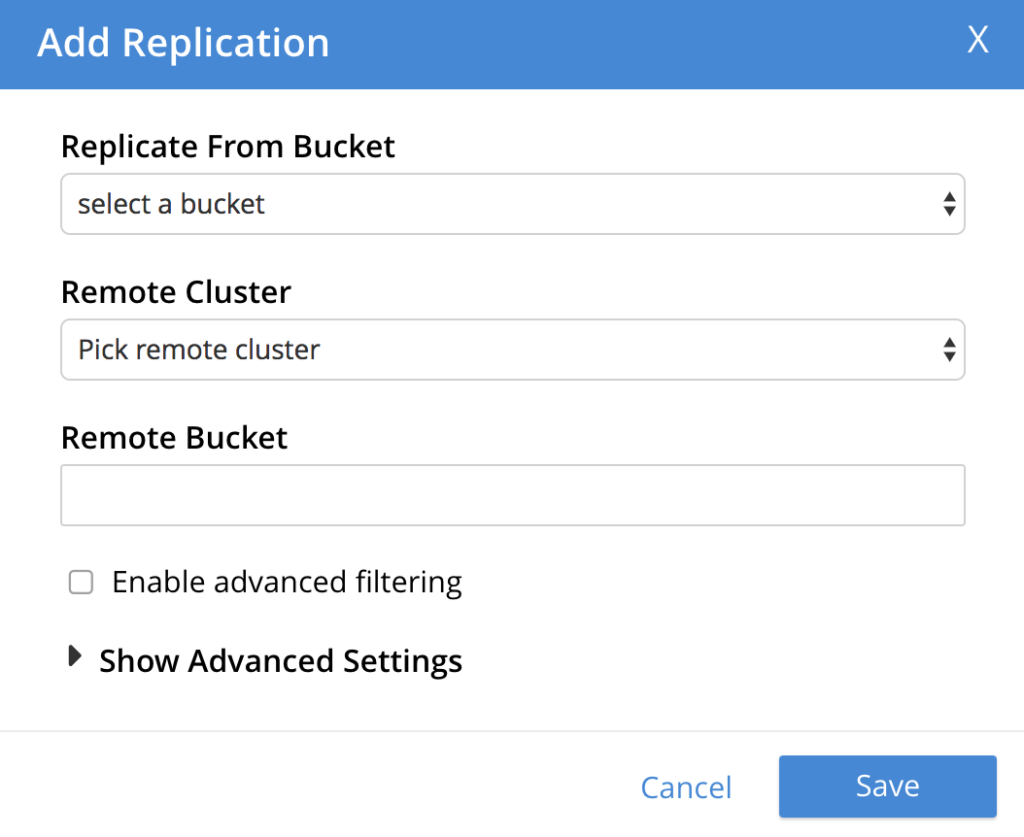Close the Add Replication dialog with the X
Image resolution: width=1024 pixels, height=837 pixels.
click(x=977, y=40)
